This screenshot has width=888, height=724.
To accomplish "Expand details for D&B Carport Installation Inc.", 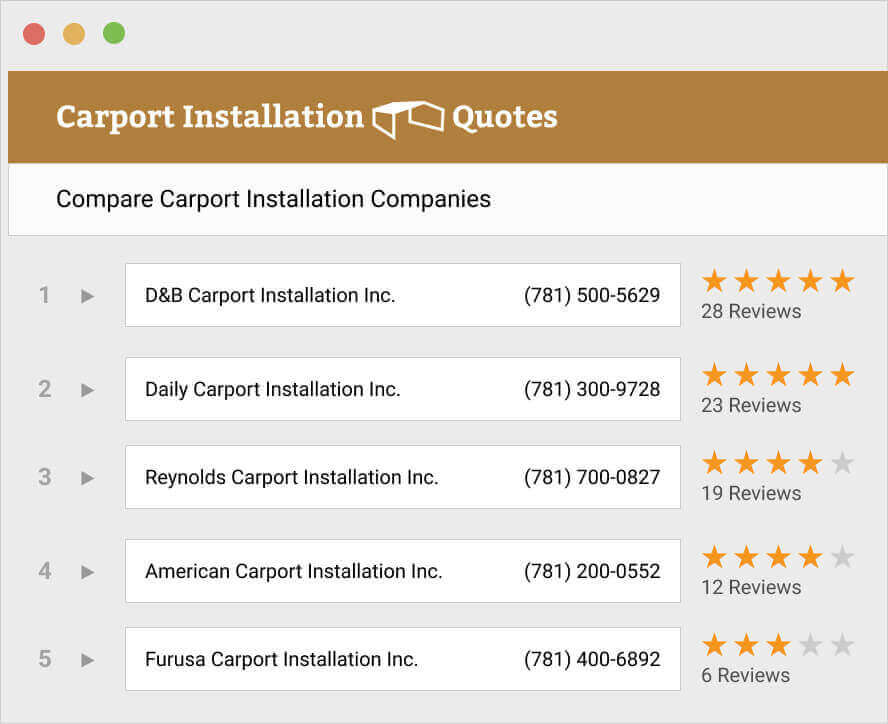I will (87, 295).
